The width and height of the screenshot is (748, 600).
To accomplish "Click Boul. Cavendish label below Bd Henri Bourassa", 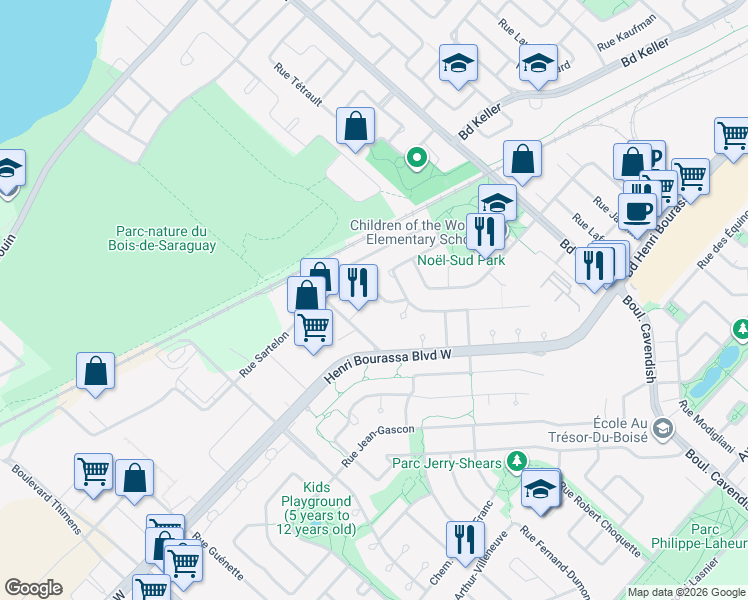I will click(x=640, y=339).
